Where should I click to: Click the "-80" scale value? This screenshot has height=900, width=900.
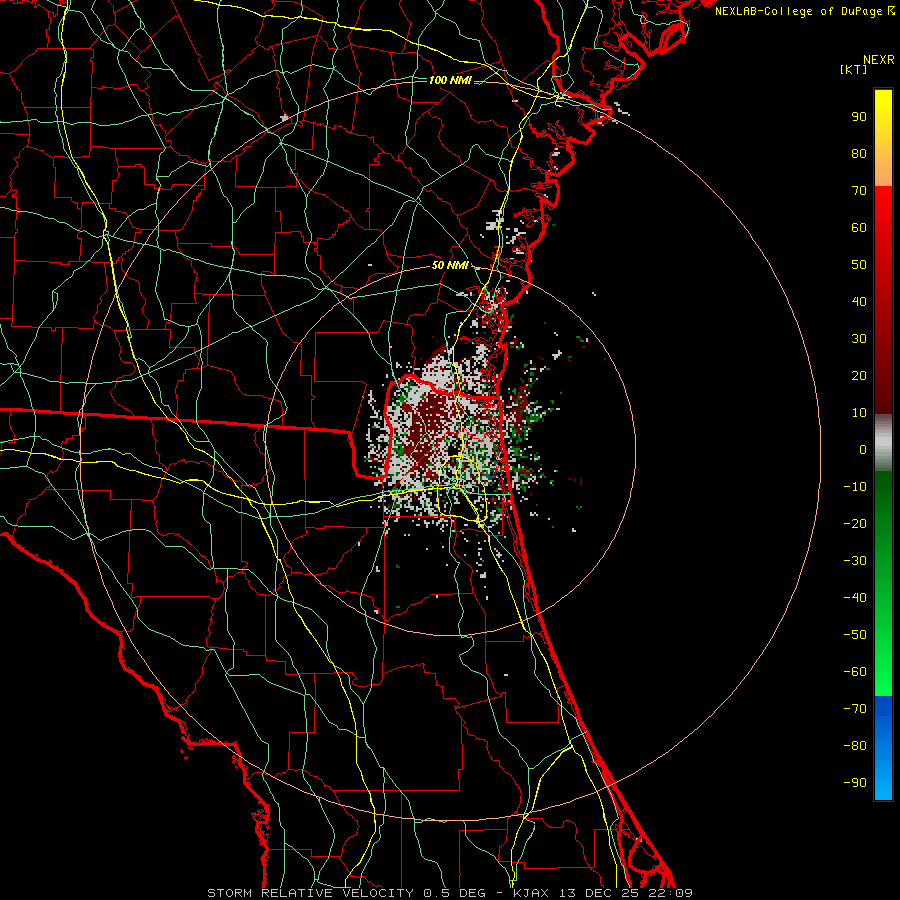[x=855, y=746]
